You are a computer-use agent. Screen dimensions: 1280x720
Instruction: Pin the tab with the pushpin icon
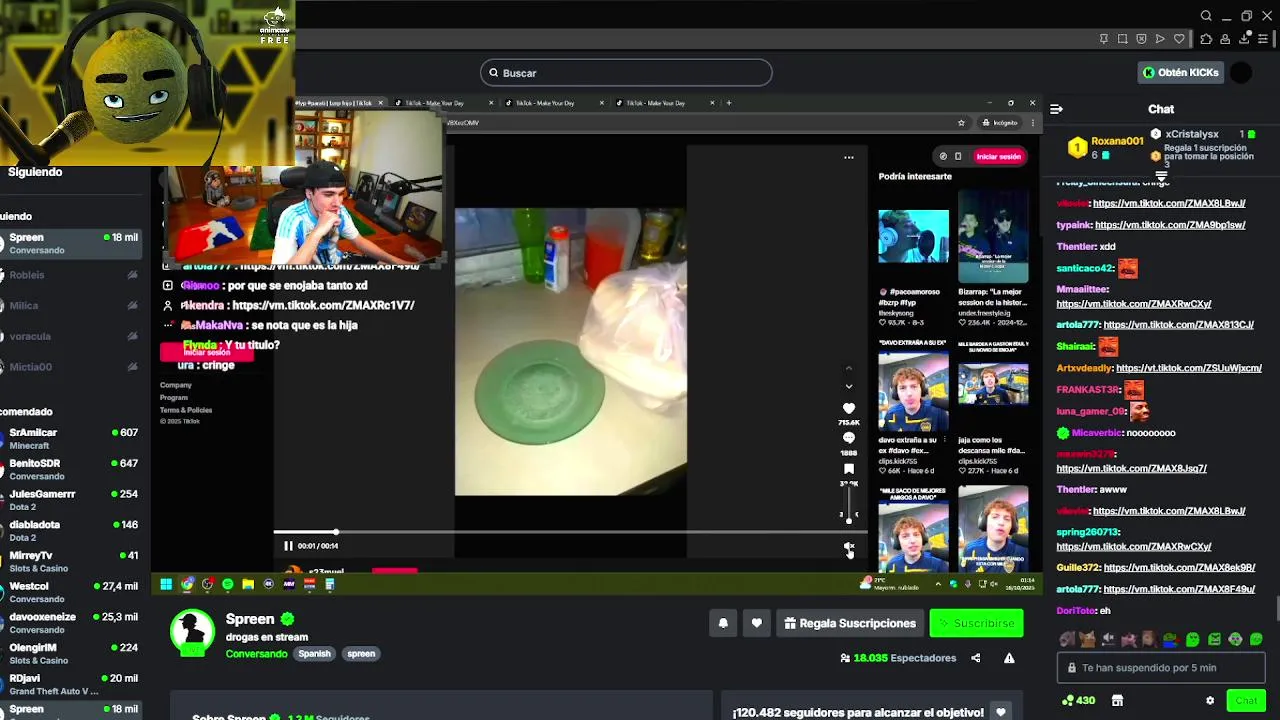1103,39
